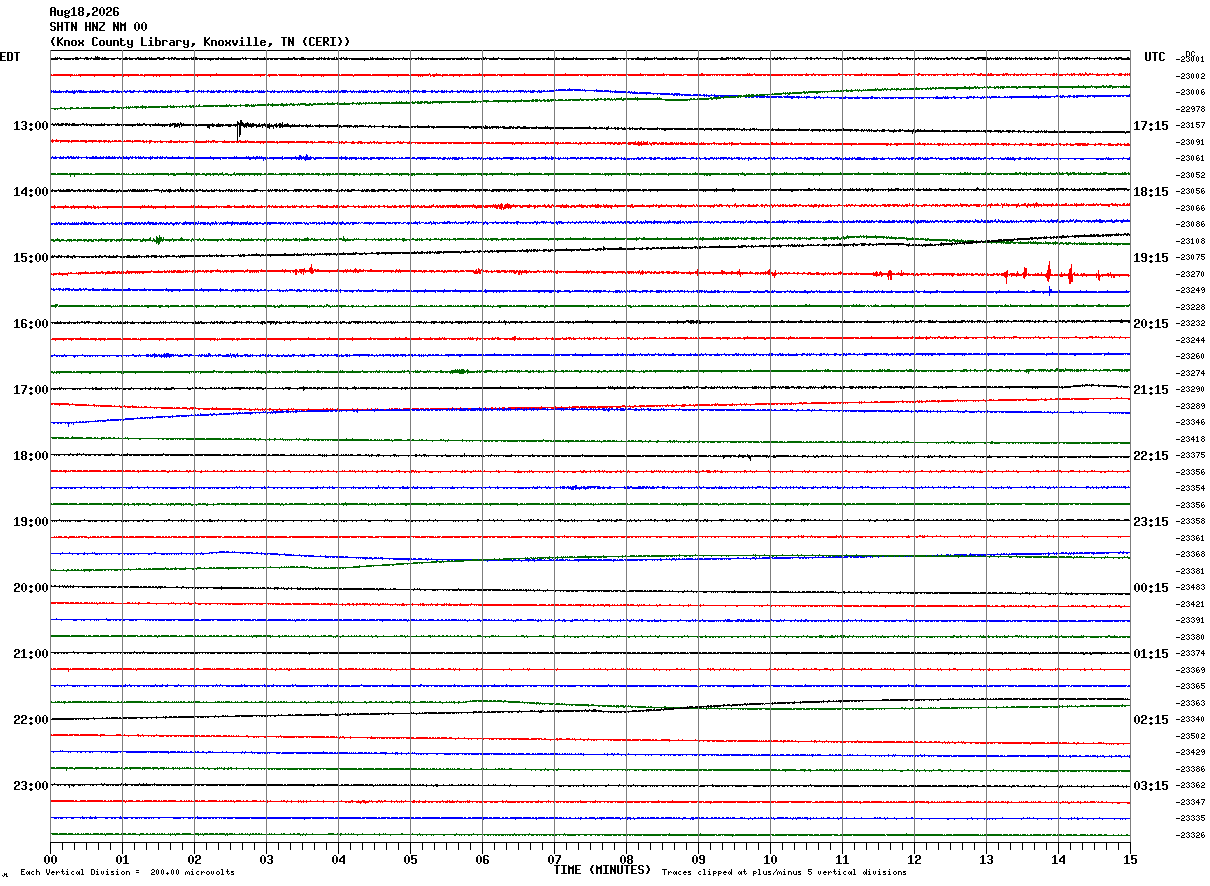Click the 03:15 UTC time label

[1151, 786]
